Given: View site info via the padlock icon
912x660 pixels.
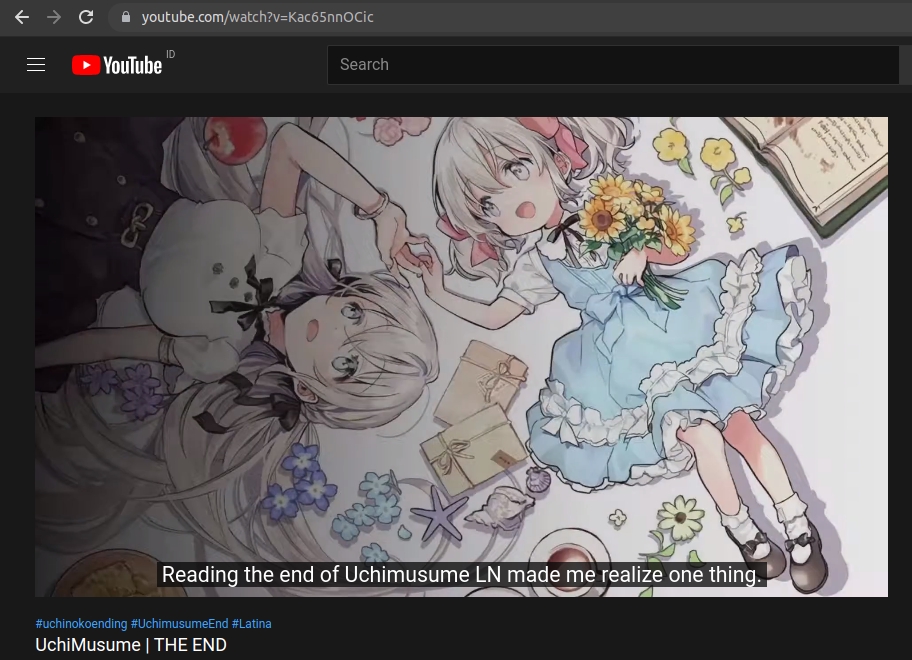Looking at the screenshot, I should 125,17.
